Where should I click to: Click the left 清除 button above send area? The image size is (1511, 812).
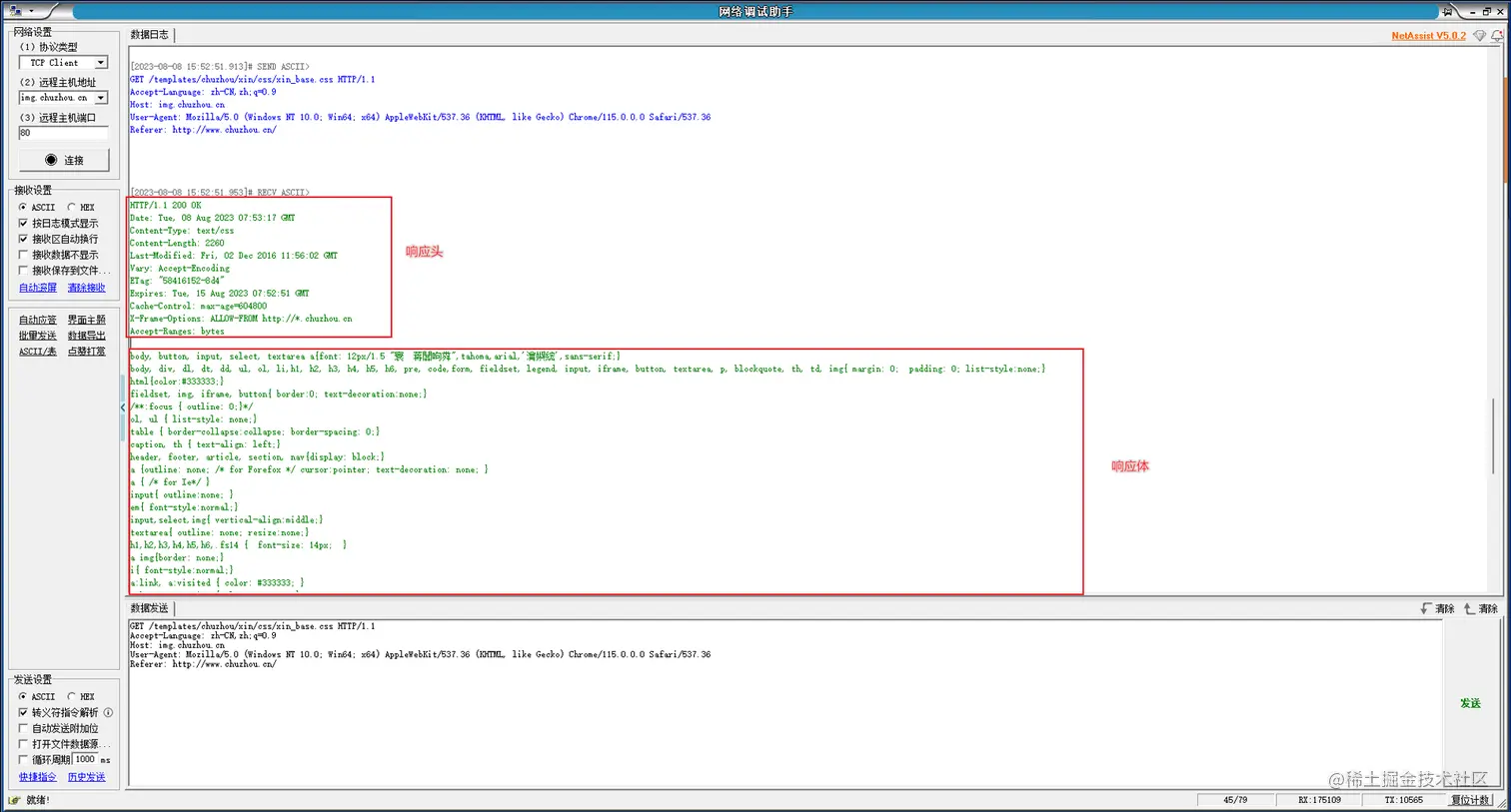point(1437,608)
